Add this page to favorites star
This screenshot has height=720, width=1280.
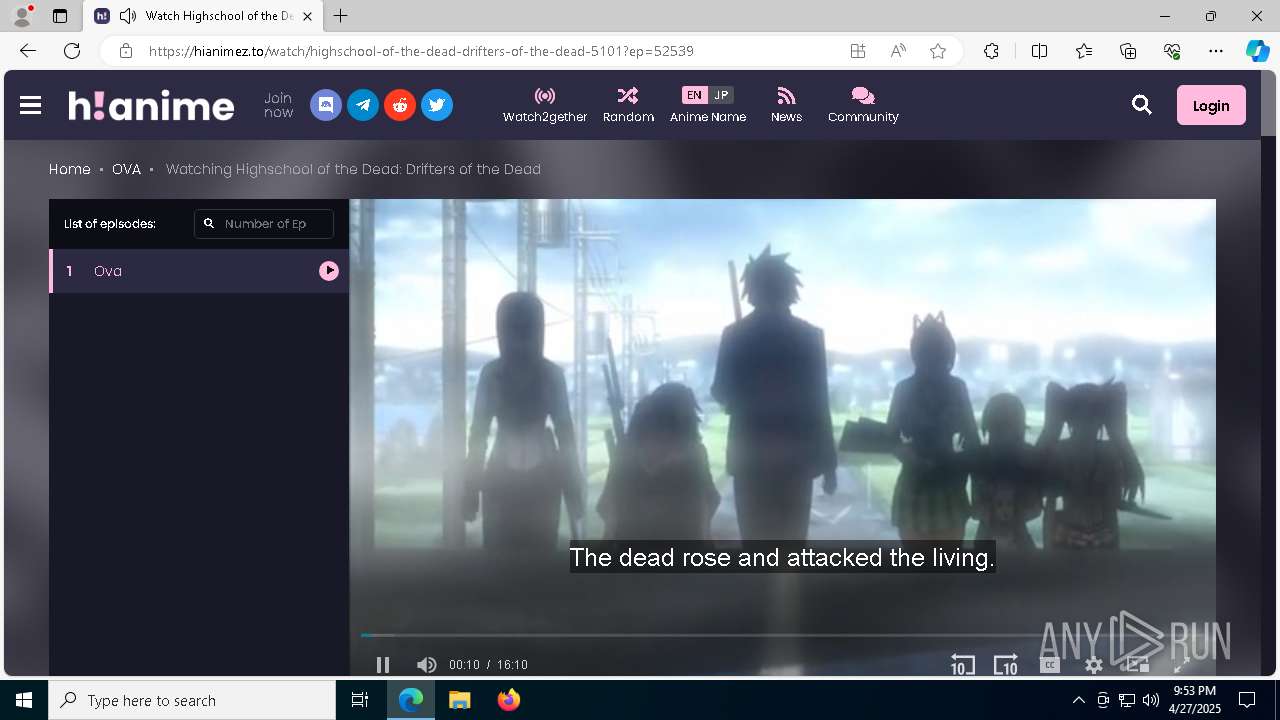click(938, 51)
